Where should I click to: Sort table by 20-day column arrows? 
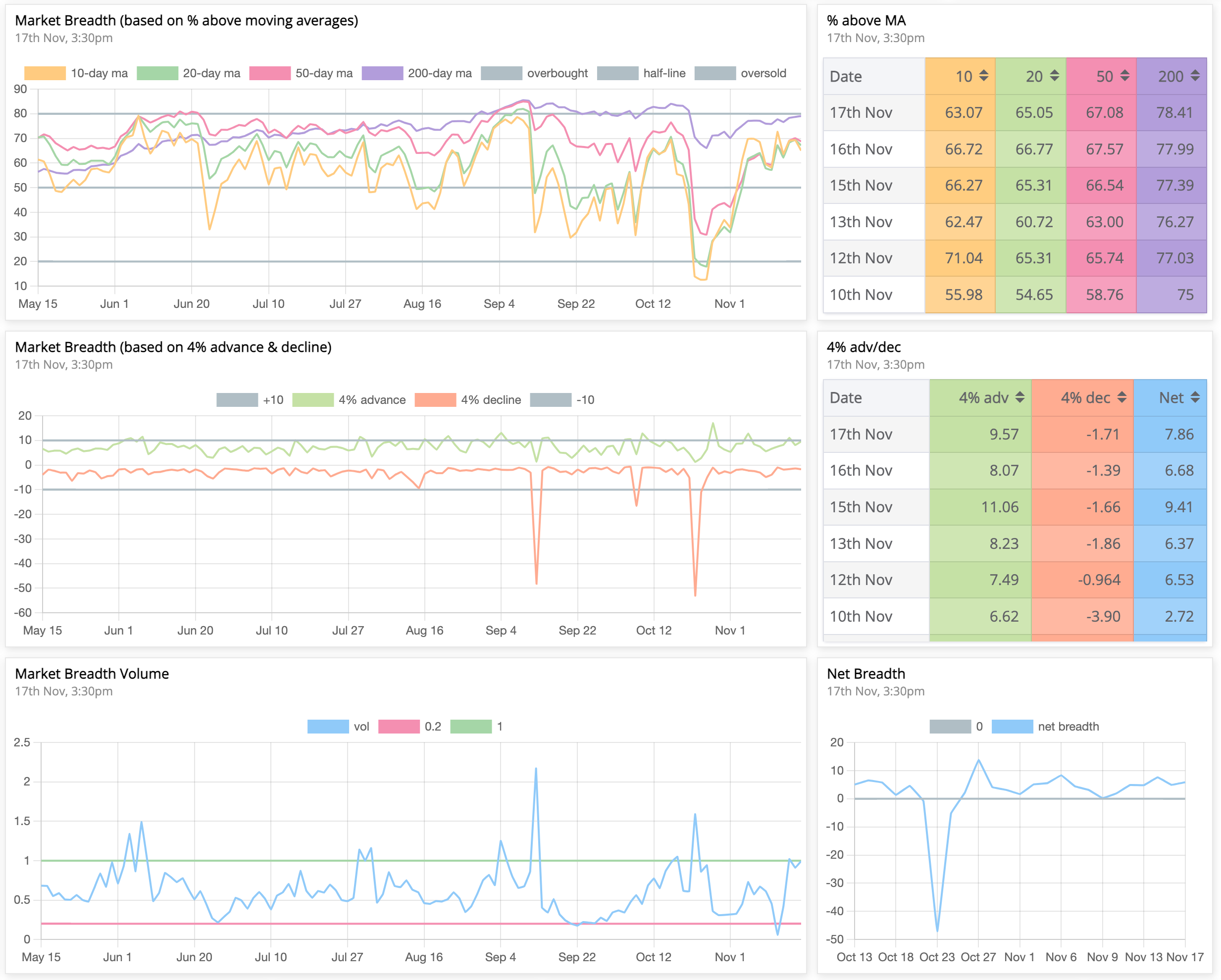tap(1054, 76)
